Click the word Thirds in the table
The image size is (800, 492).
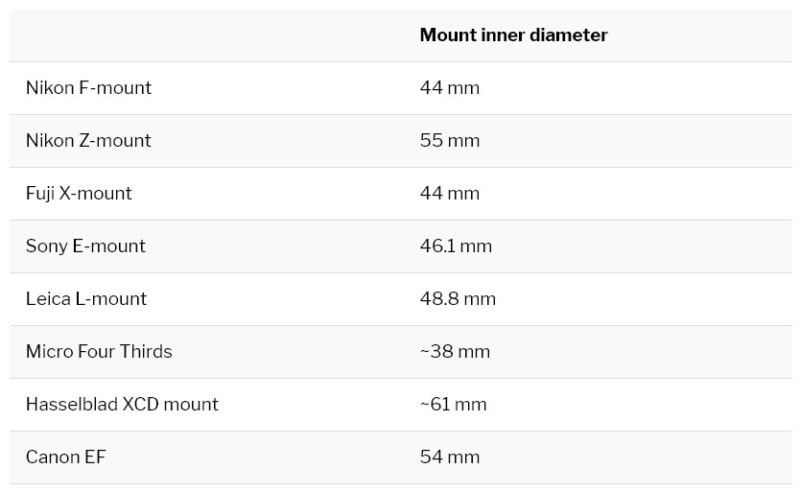pos(146,351)
